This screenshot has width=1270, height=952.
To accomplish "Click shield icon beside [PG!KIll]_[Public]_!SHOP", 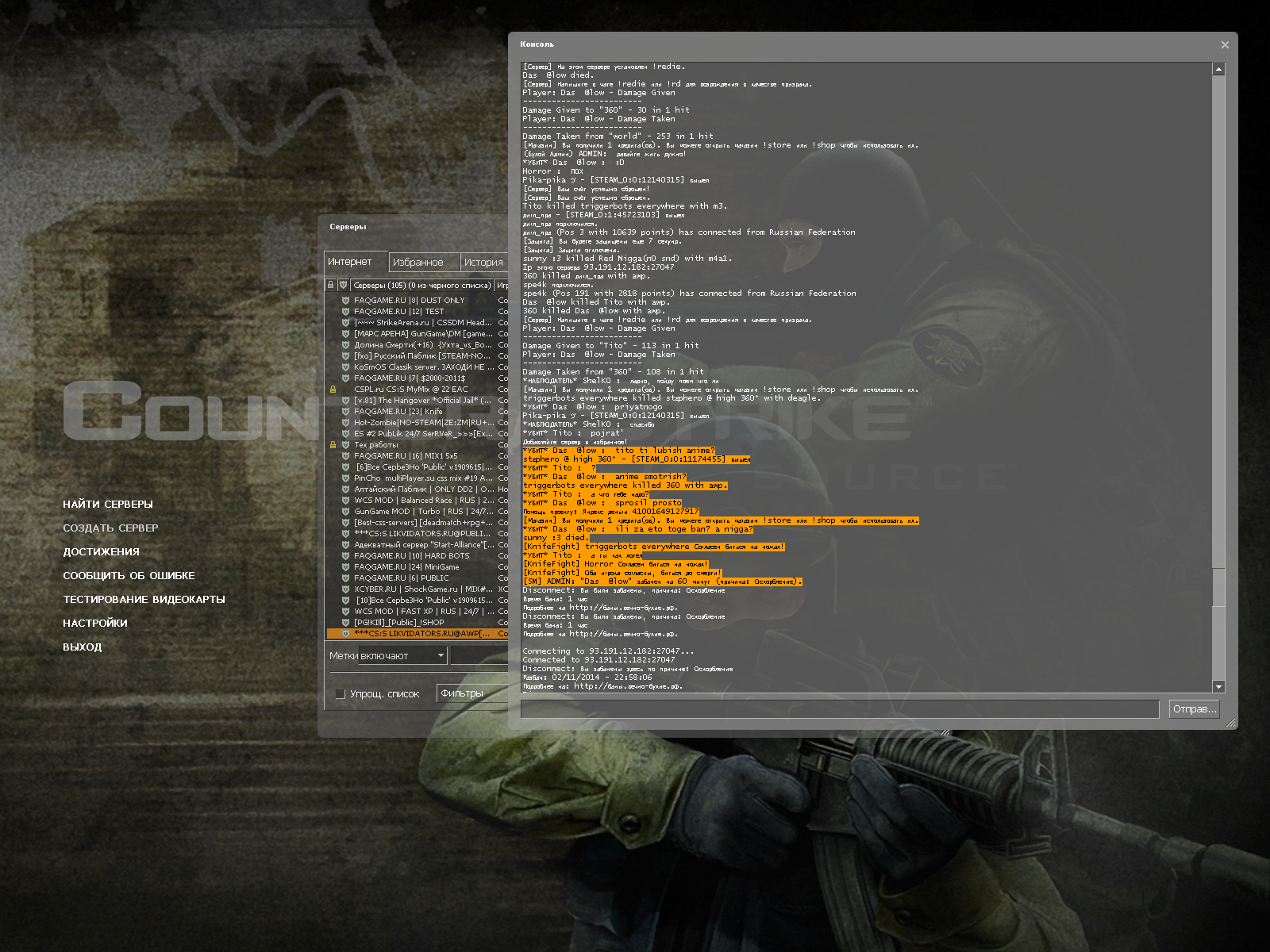I will click(345, 623).
